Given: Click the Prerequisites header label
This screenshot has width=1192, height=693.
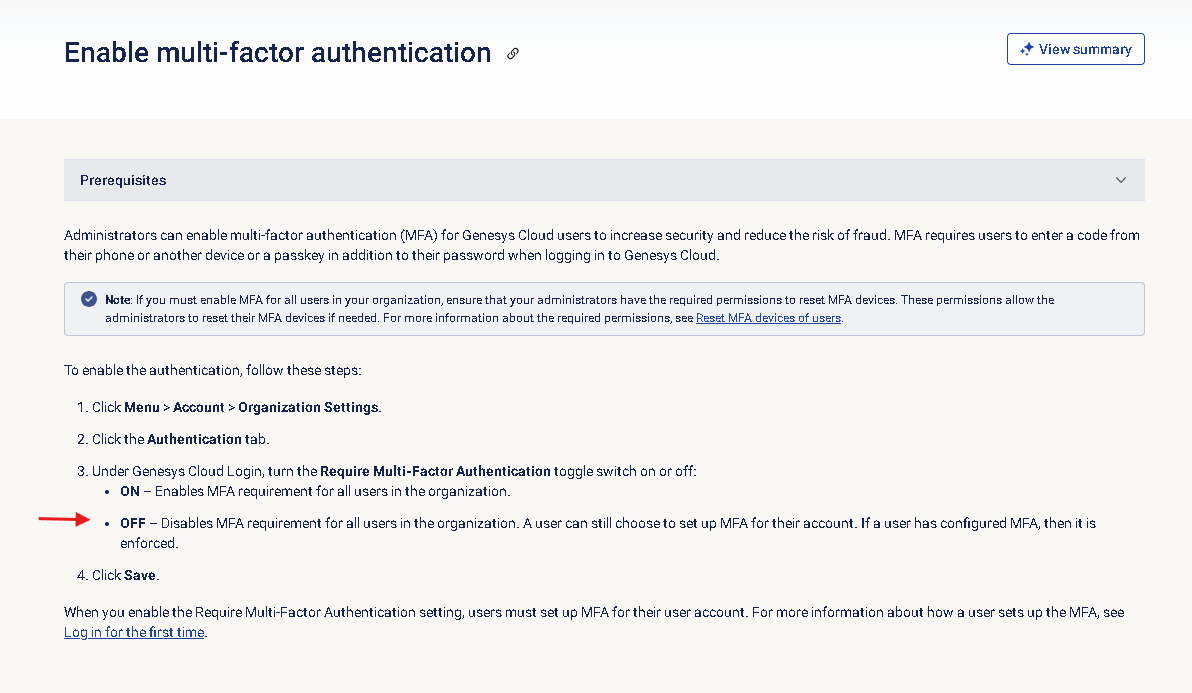Looking at the screenshot, I should 123,181.
